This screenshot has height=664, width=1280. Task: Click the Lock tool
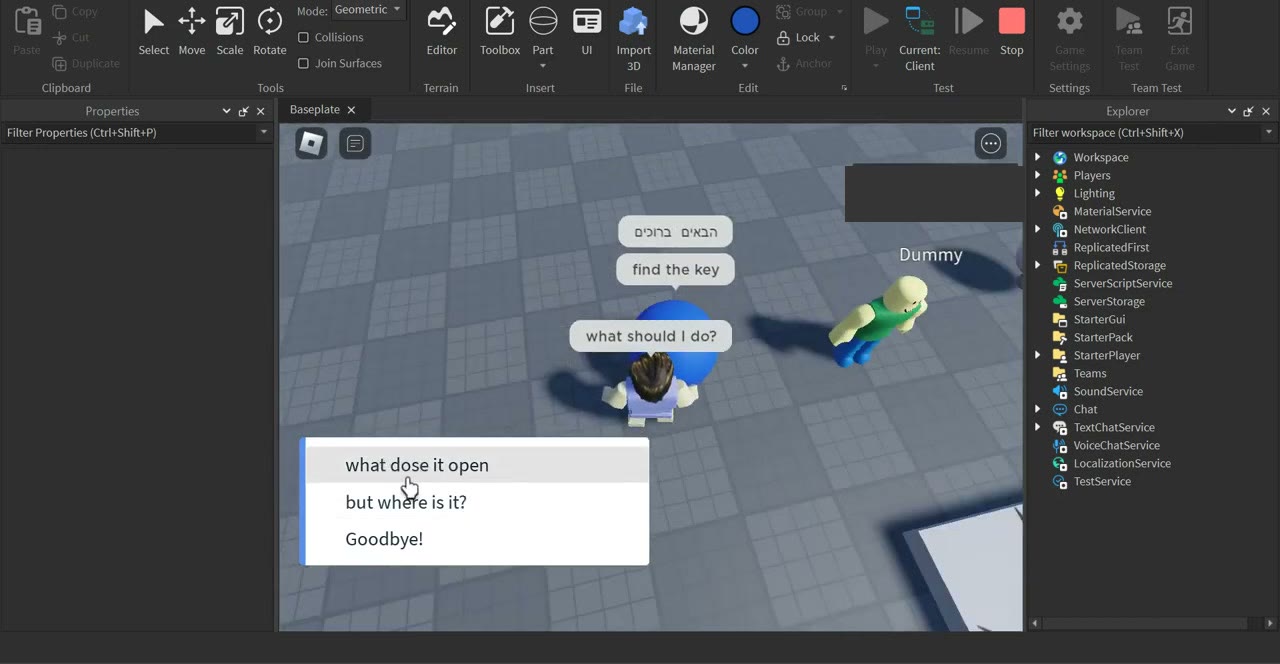coord(798,37)
